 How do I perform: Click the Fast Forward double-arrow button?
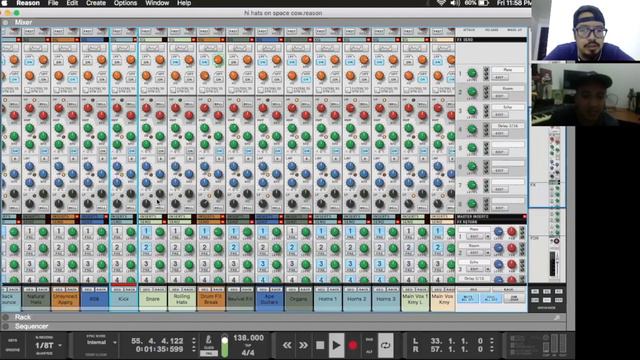303,345
